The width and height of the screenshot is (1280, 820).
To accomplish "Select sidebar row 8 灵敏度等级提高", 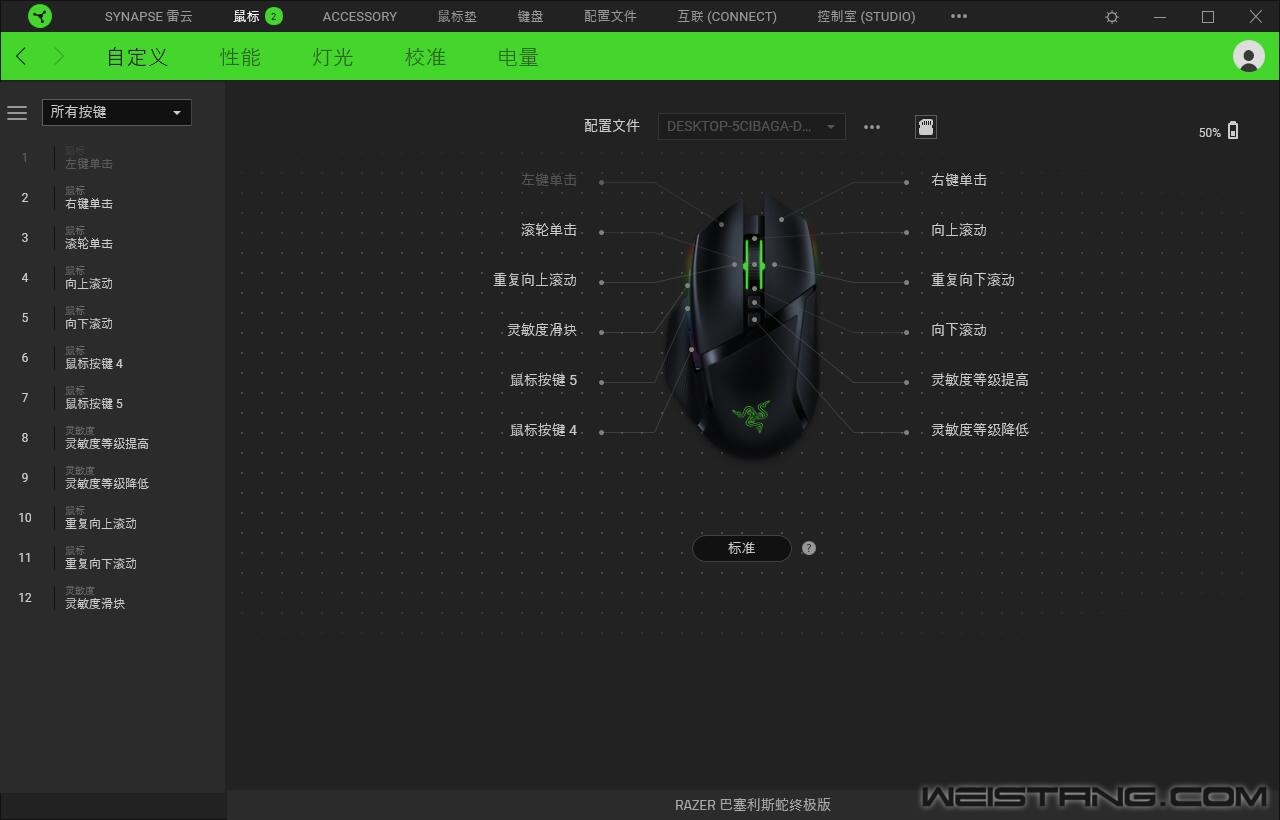I will [x=112, y=438].
